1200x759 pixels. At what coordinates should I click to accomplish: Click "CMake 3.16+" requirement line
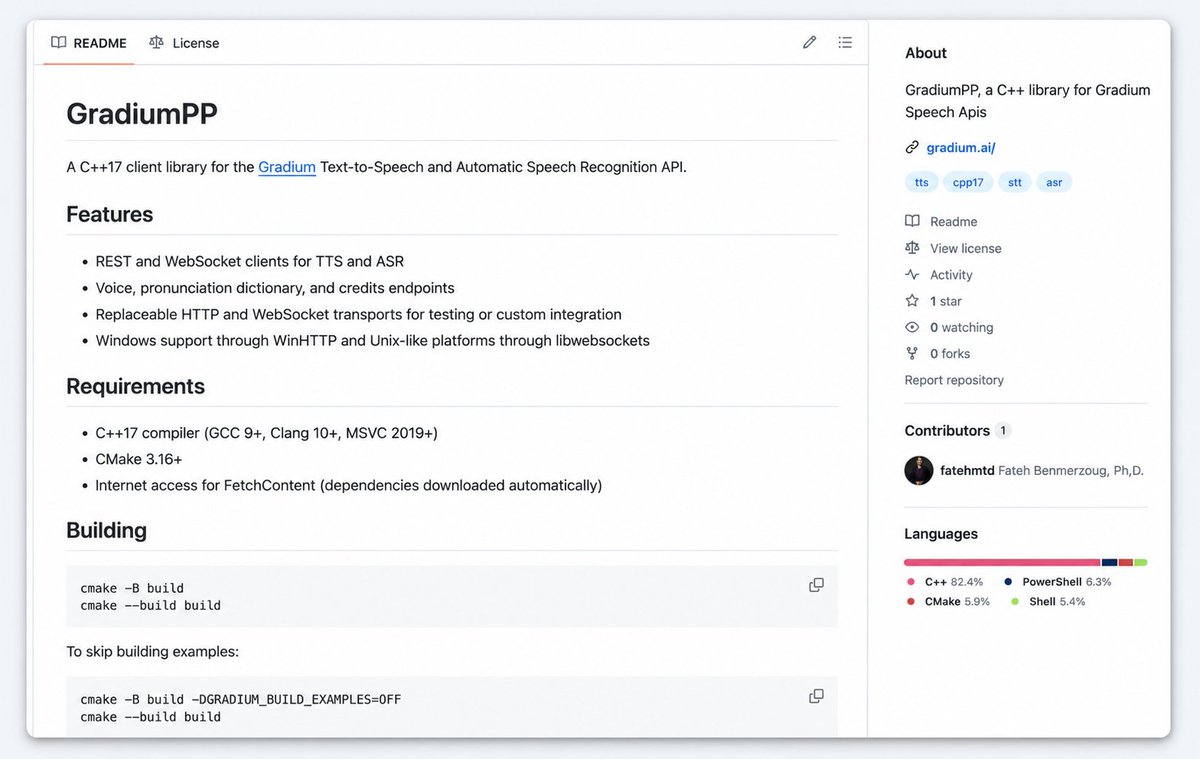tap(139, 459)
